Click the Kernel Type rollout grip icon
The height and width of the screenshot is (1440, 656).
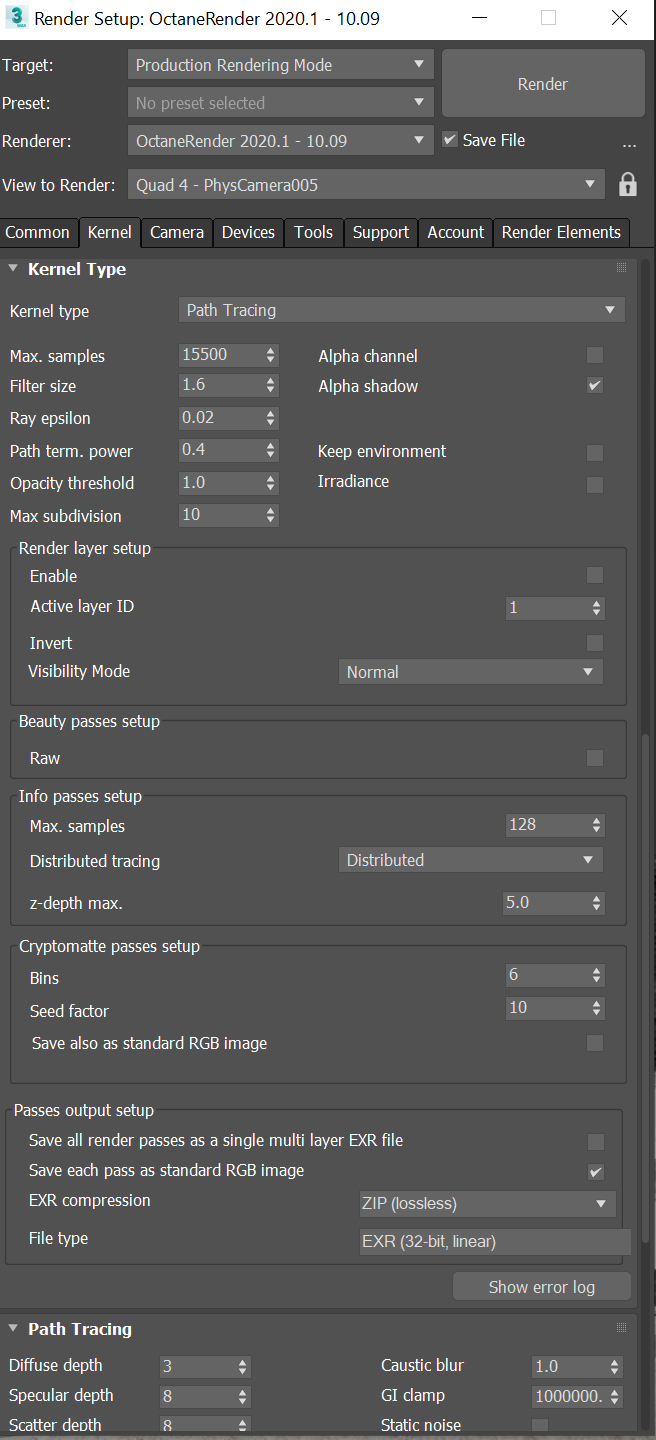click(x=621, y=268)
